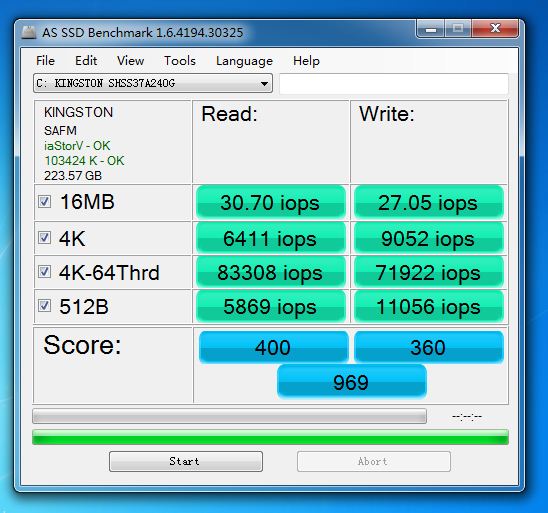Start the benchmark with the Start button
548x513 pixels.
(x=186, y=461)
